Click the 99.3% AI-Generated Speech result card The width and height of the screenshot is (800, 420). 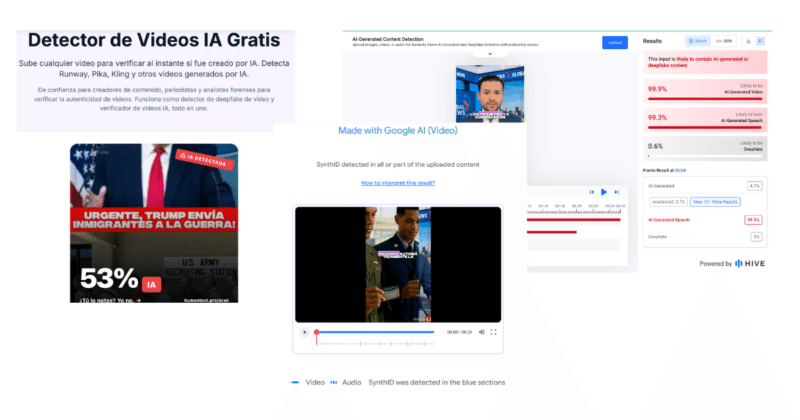pyautogui.click(x=705, y=119)
